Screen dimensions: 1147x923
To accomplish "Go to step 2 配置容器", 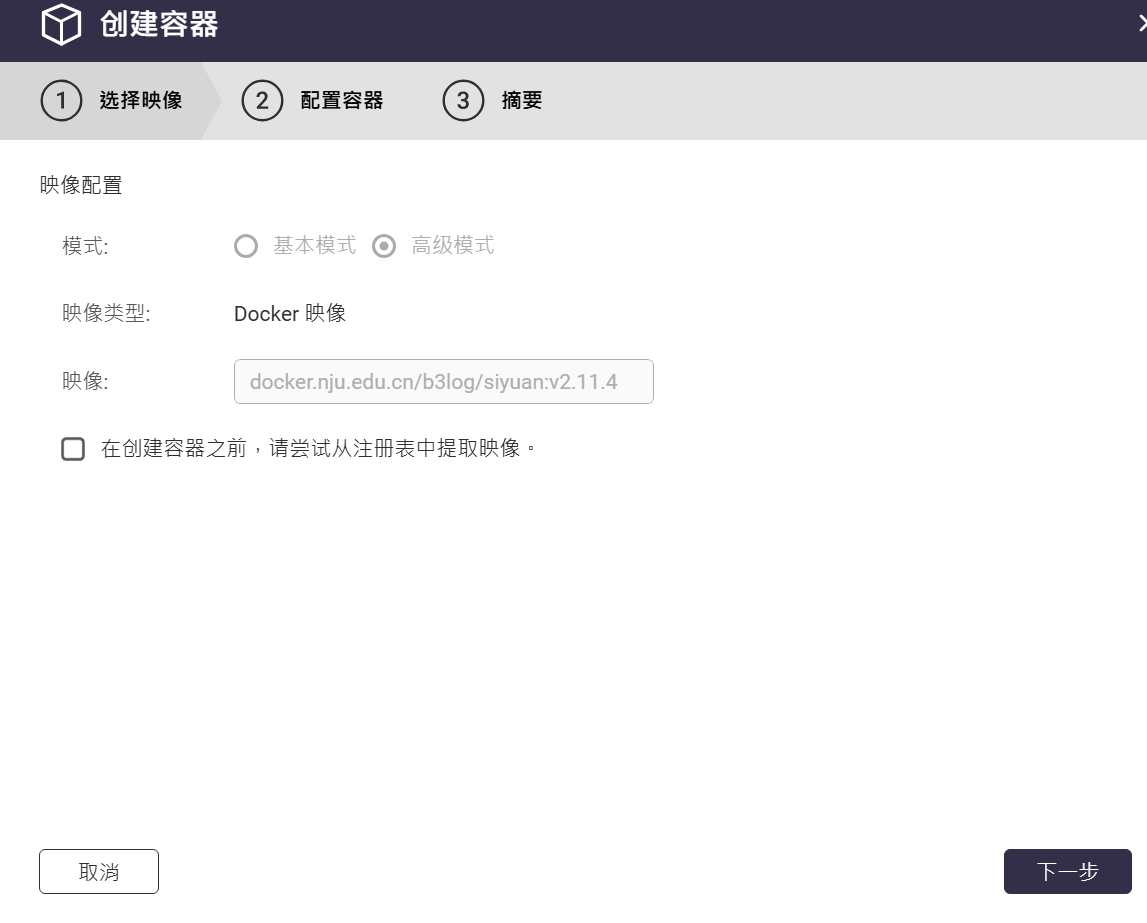I will (x=312, y=100).
